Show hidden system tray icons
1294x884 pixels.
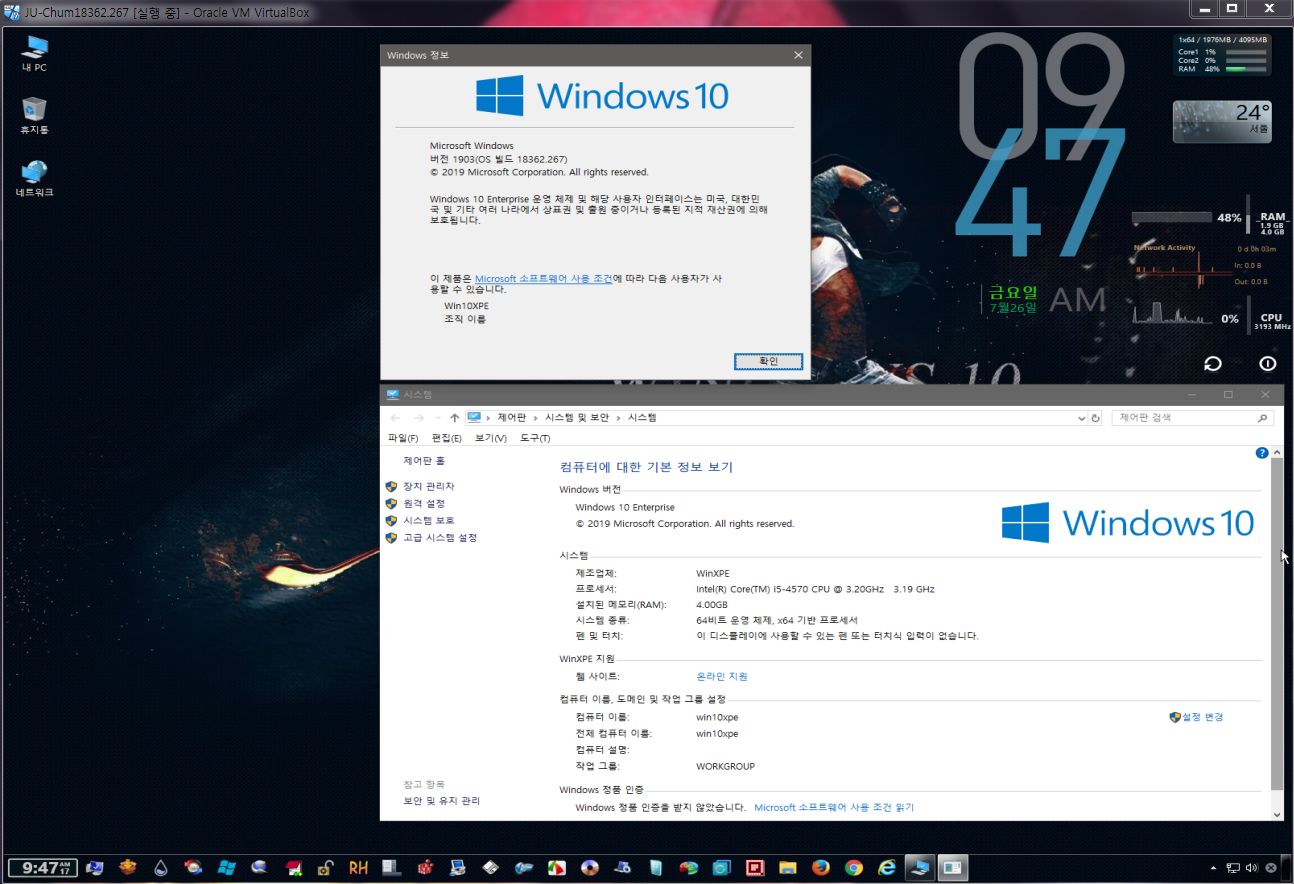pos(1214,868)
